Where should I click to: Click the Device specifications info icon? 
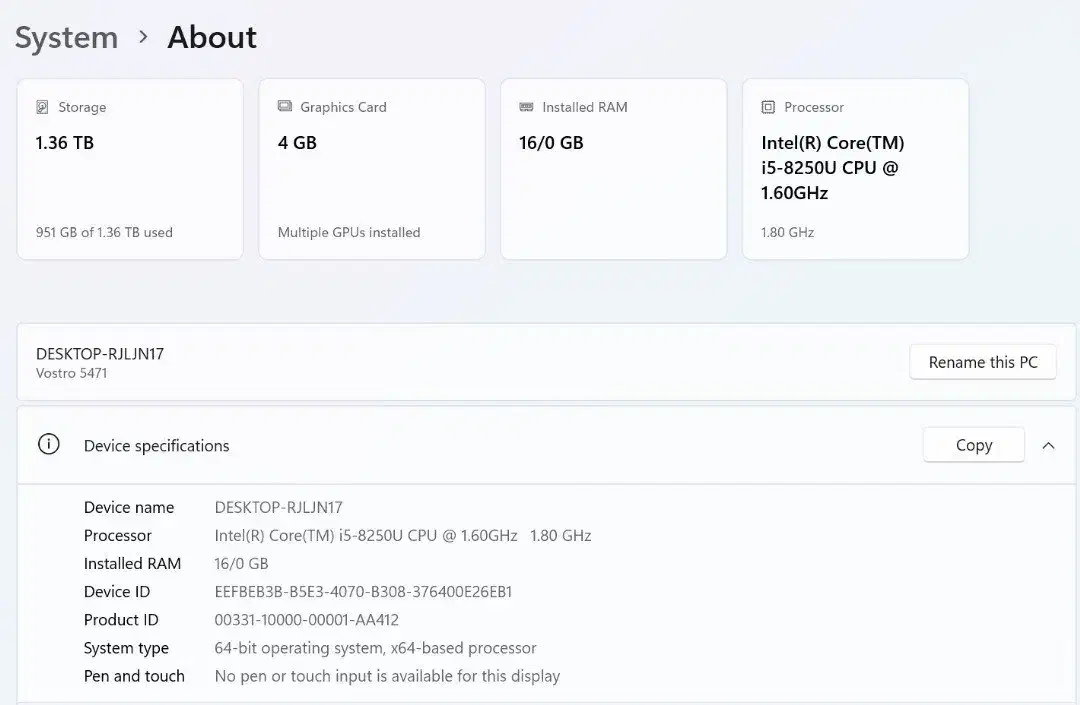click(x=48, y=445)
